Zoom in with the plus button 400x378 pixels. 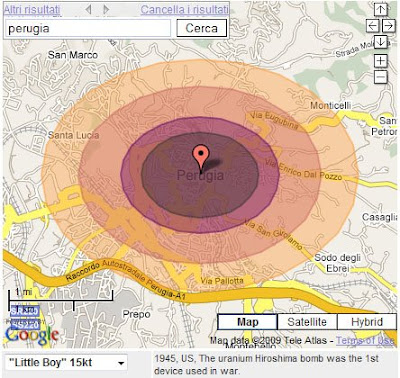click(x=380, y=61)
